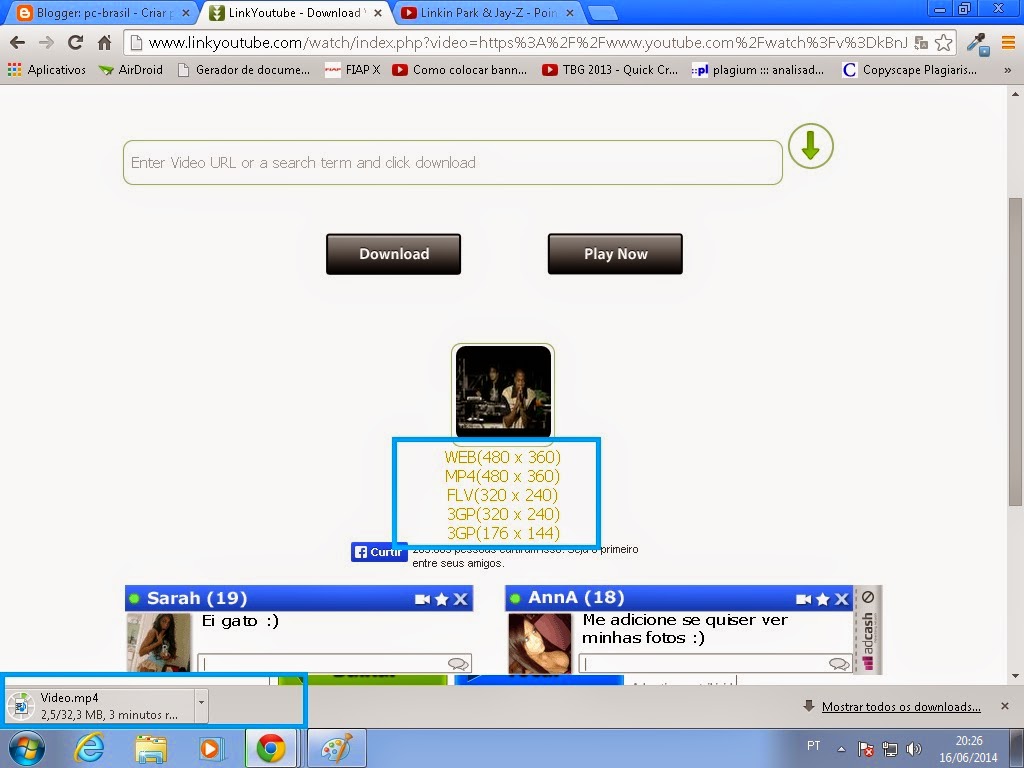Screen dimensions: 1024x768
Task: Click the page scrollbar up arrow
Action: [x=1015, y=94]
